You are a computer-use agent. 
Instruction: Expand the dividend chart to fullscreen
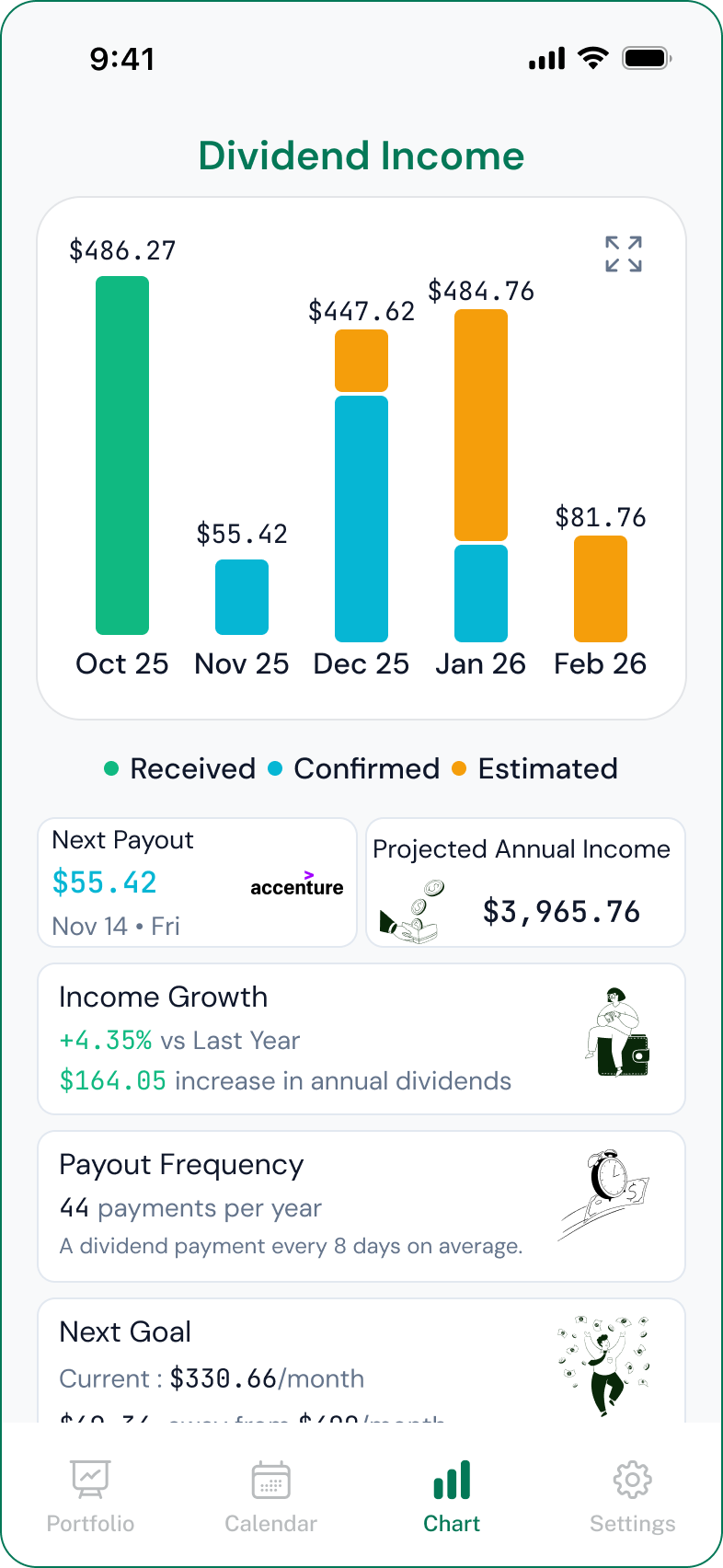click(x=624, y=254)
